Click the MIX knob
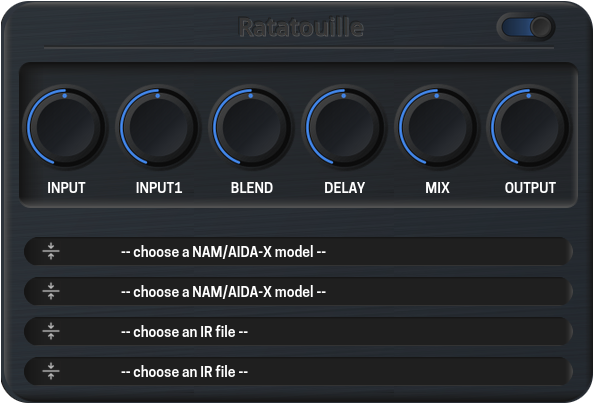 tap(437, 127)
